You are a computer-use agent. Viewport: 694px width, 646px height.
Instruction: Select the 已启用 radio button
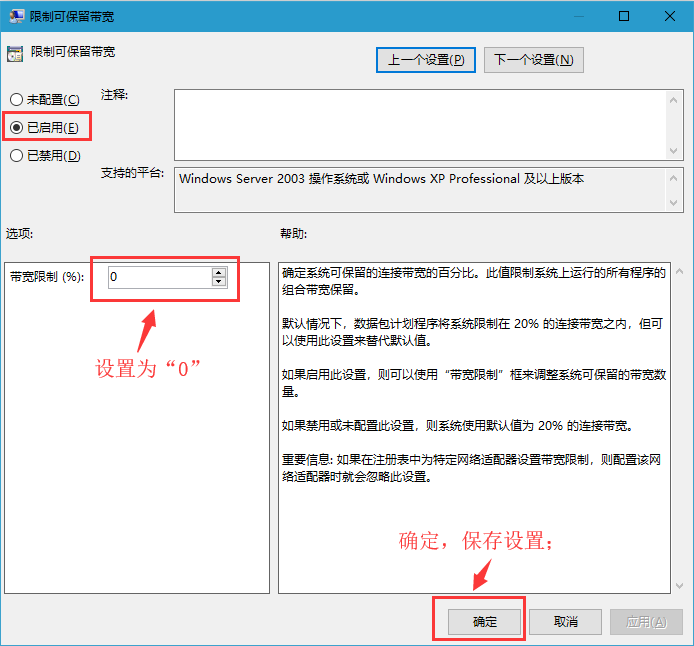pyautogui.click(x=16, y=128)
